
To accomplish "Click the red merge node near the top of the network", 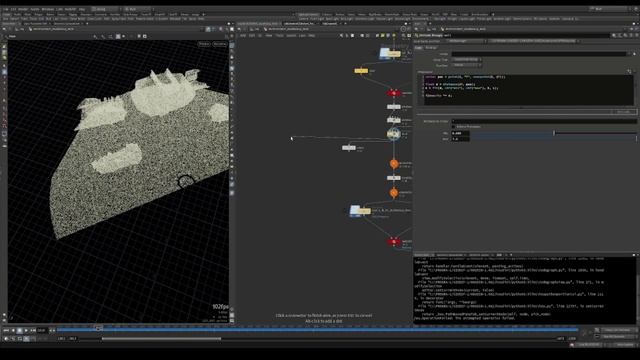I will pyautogui.click(x=393, y=93).
